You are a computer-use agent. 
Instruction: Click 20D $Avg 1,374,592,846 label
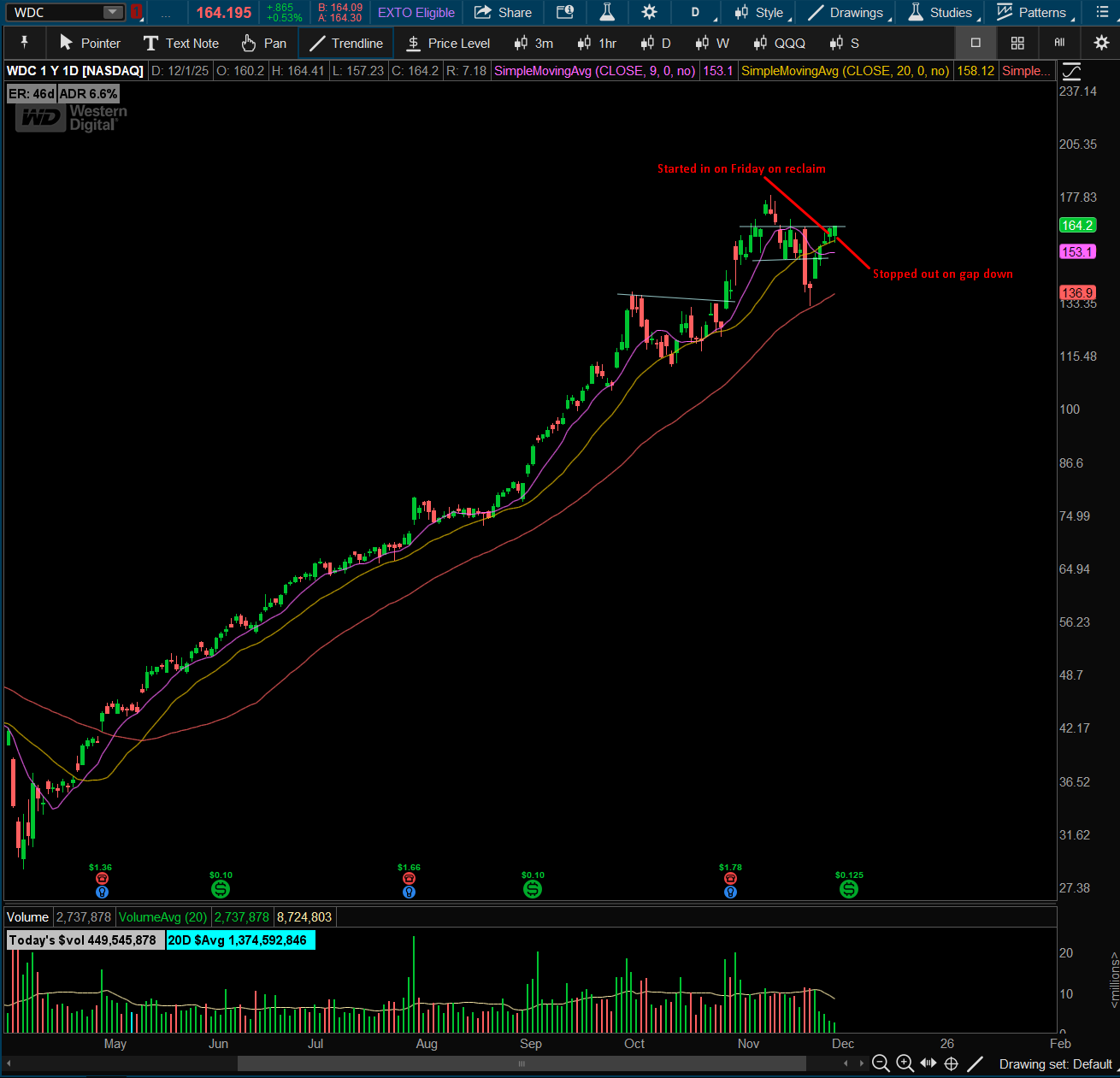click(240, 940)
